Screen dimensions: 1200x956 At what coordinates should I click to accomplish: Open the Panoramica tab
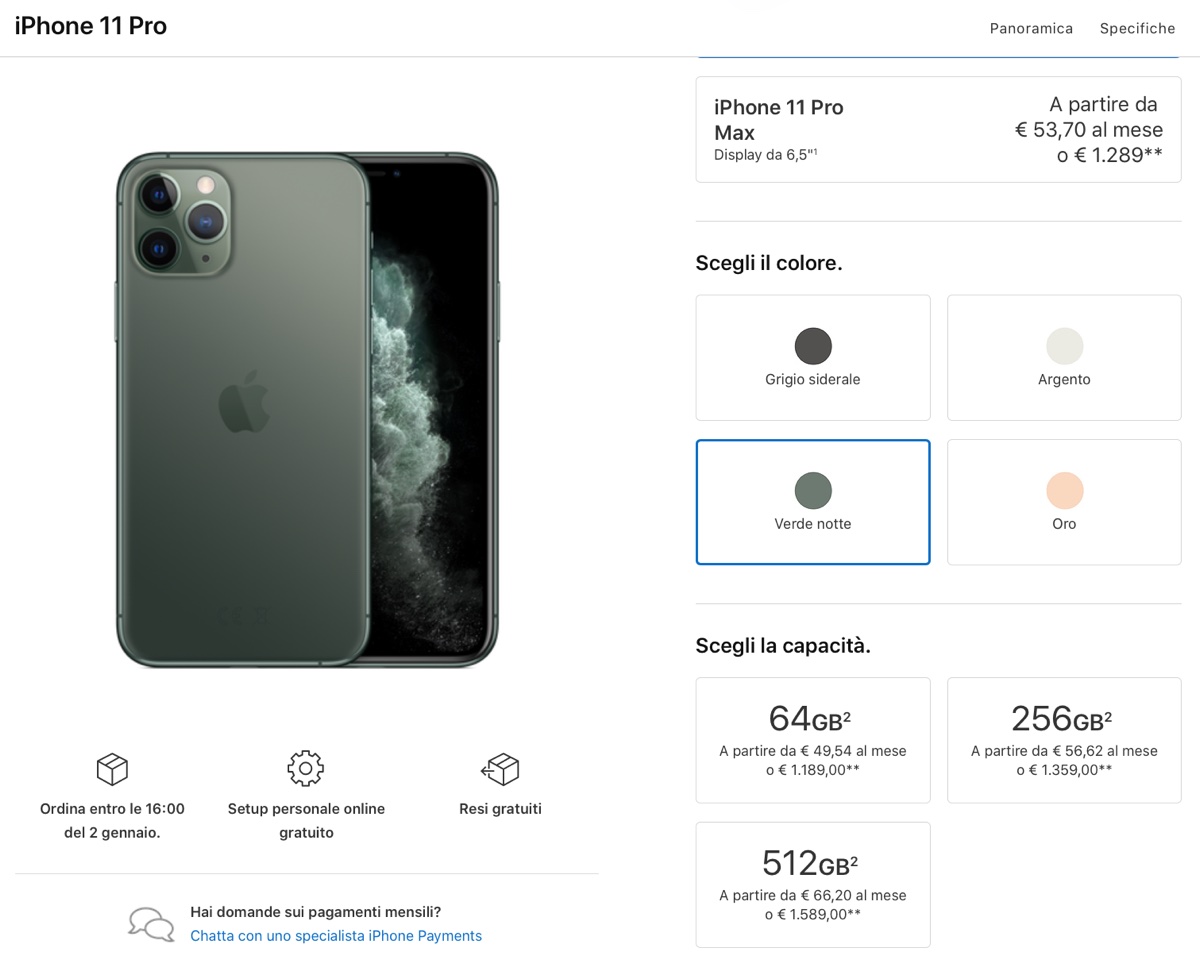1031,28
